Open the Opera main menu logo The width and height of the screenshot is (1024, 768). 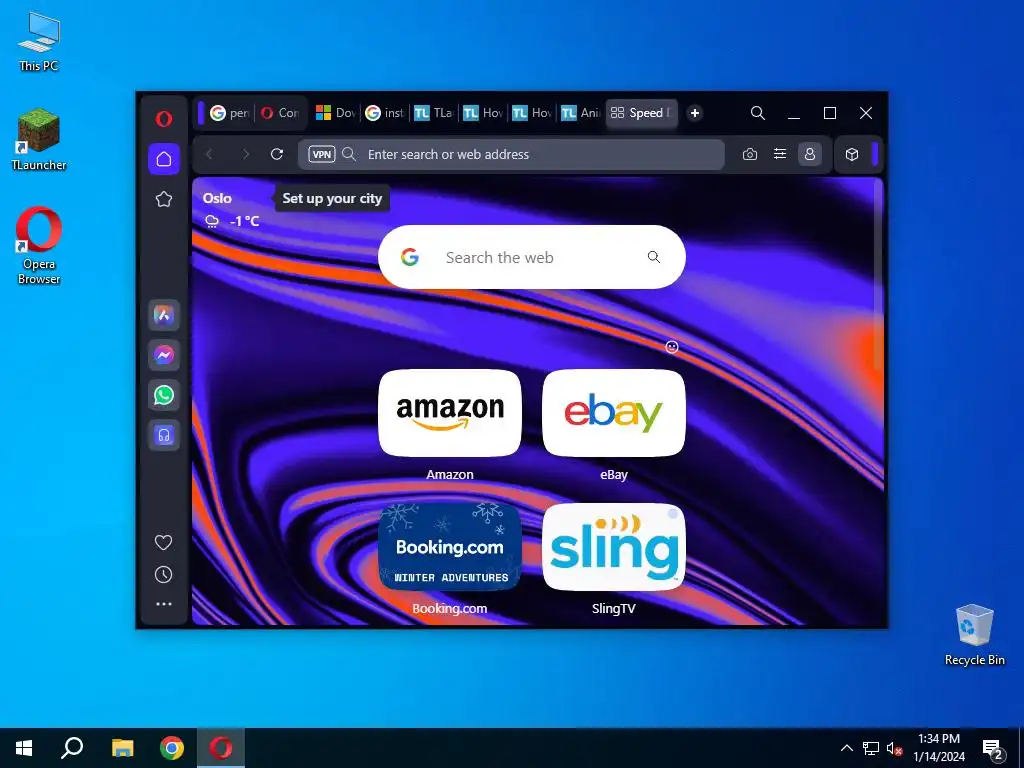[x=164, y=118]
